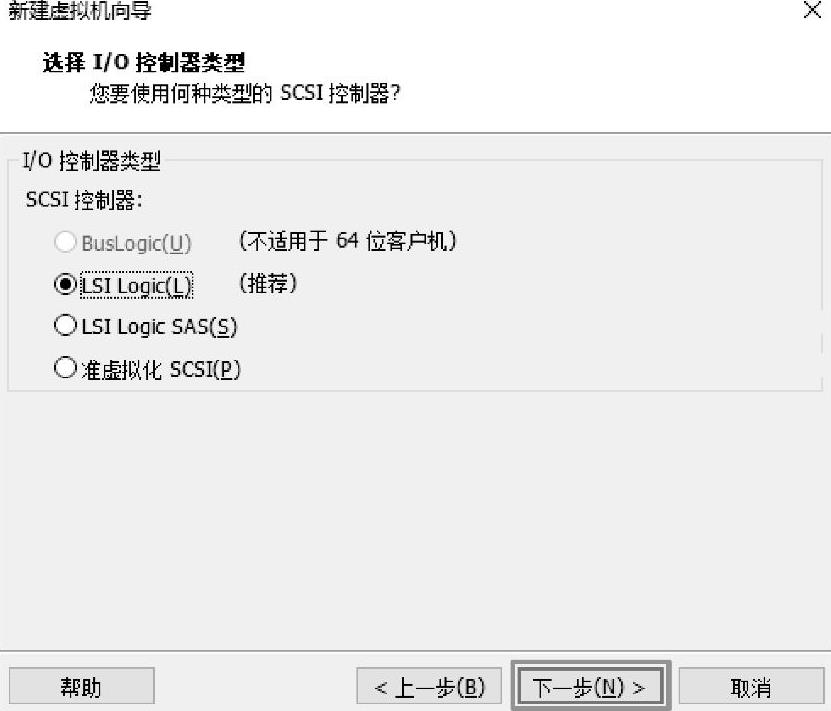
Task: Click the LSI Logic SAS(S) label text
Action: coord(159,327)
